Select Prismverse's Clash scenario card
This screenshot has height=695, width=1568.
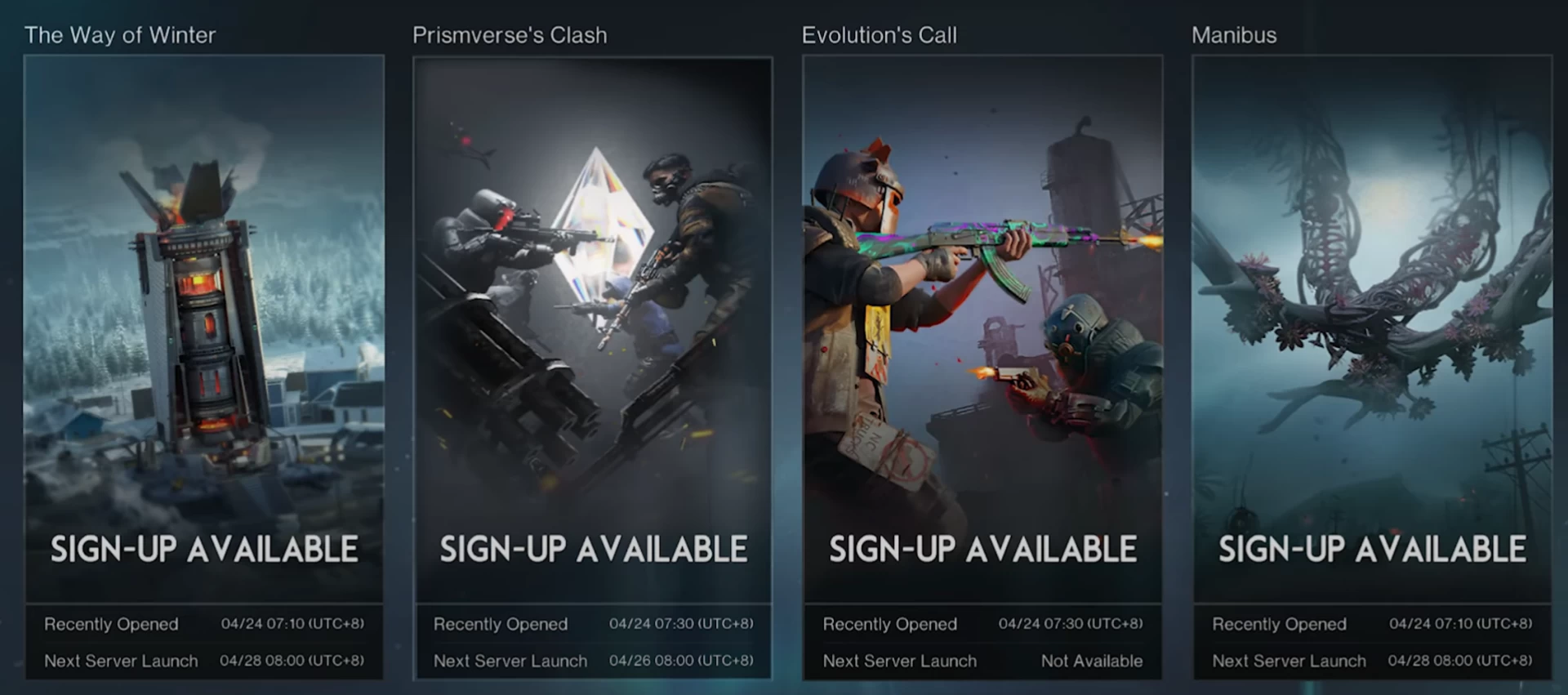pos(593,367)
